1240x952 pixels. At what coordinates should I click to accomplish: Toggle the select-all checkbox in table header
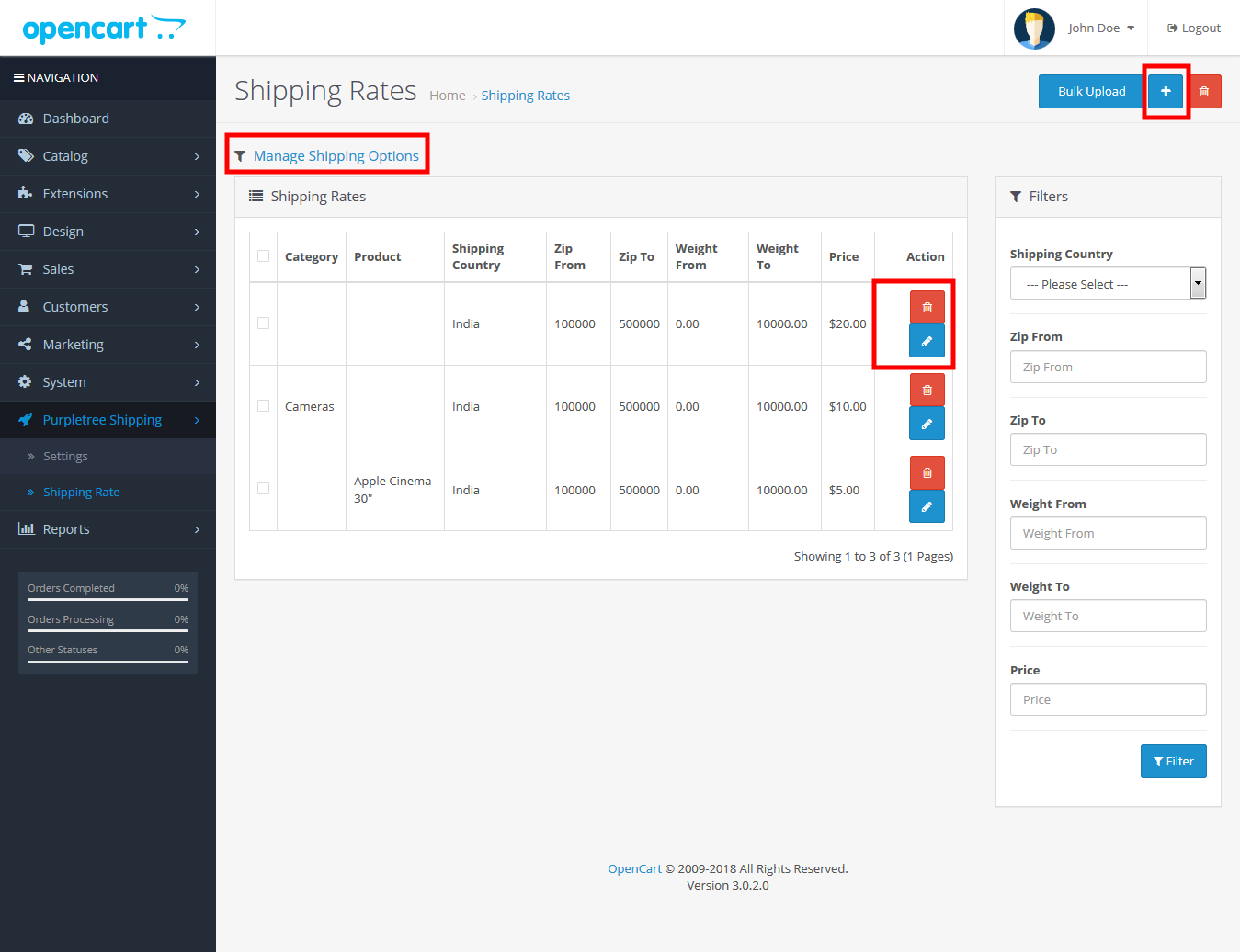point(264,256)
